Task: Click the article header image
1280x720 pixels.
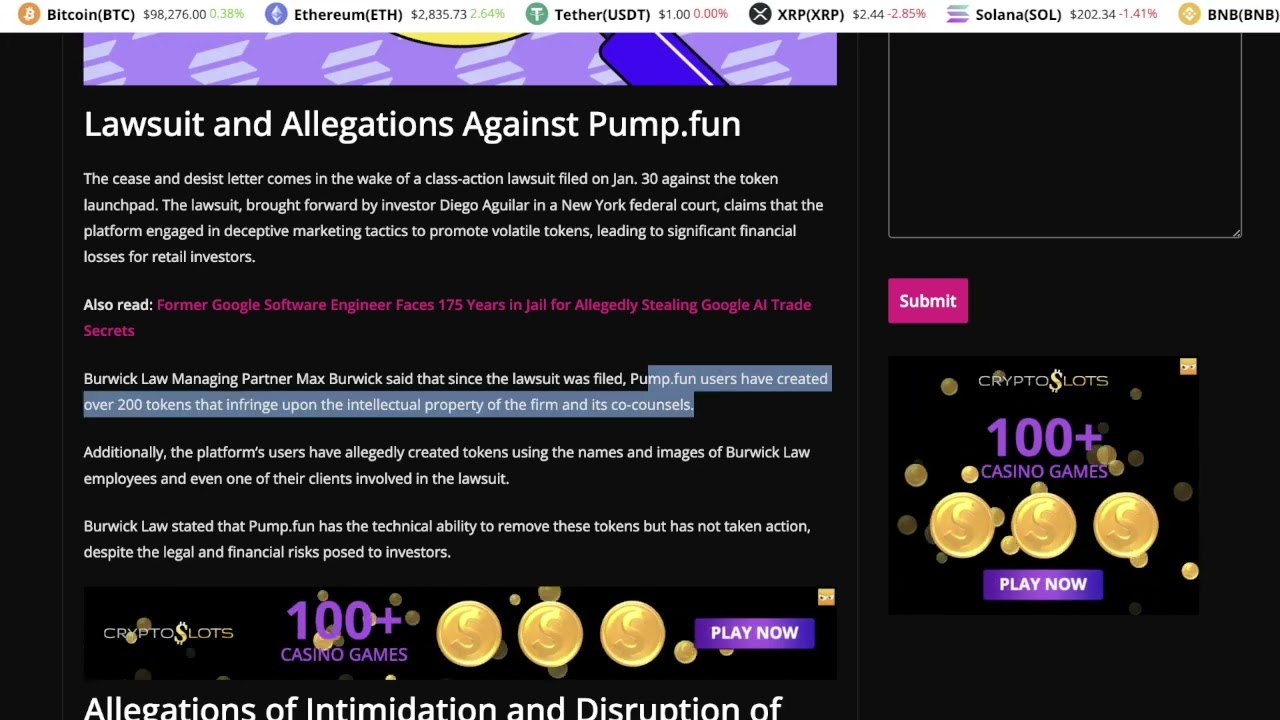Action: pos(460,58)
